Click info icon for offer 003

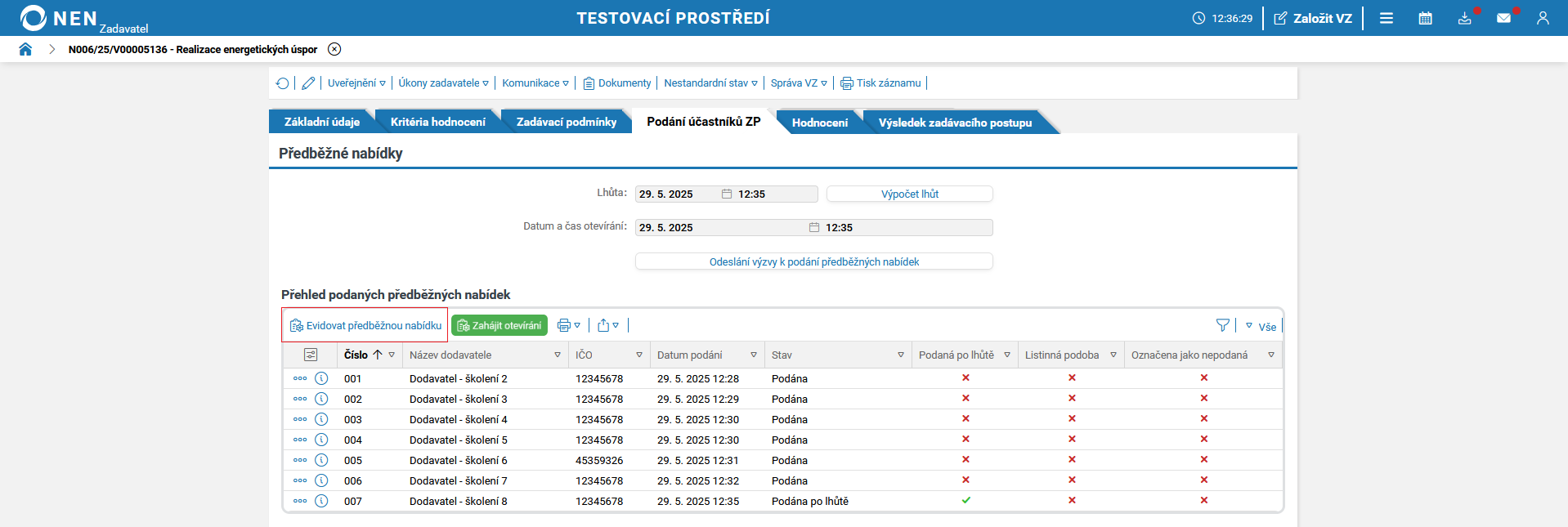point(321,419)
